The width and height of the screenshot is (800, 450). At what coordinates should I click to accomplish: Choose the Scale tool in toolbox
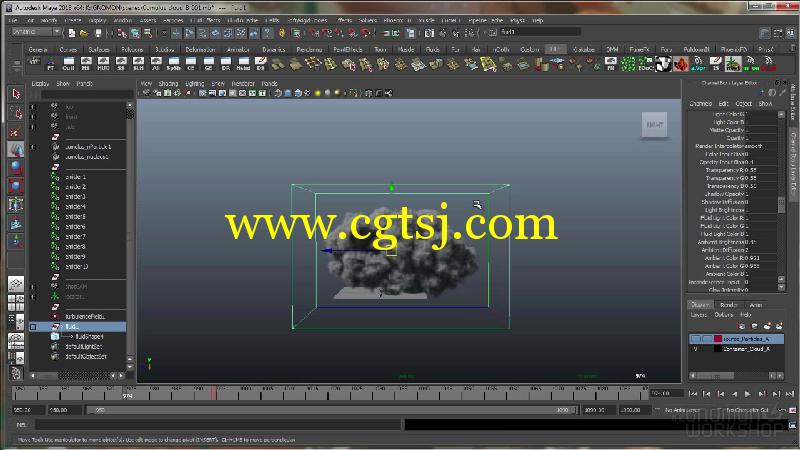[16, 186]
